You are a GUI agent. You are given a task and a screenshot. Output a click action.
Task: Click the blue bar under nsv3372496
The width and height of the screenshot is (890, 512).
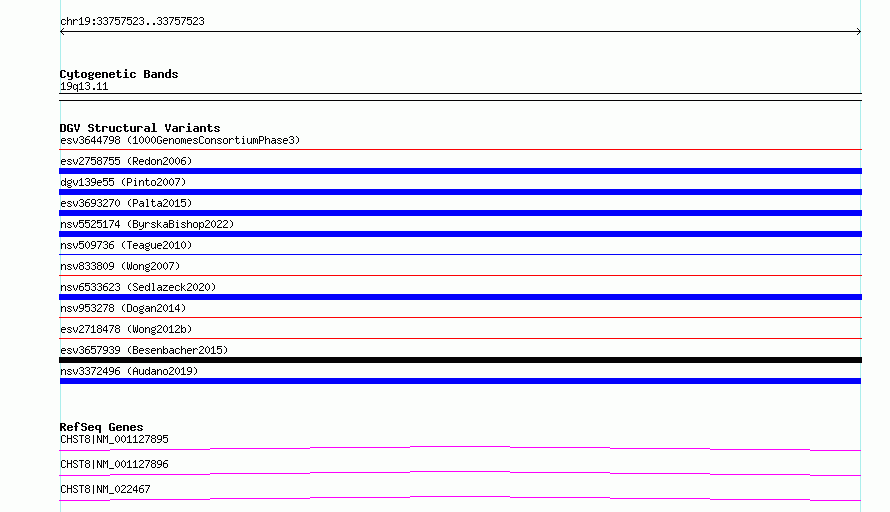point(460,381)
